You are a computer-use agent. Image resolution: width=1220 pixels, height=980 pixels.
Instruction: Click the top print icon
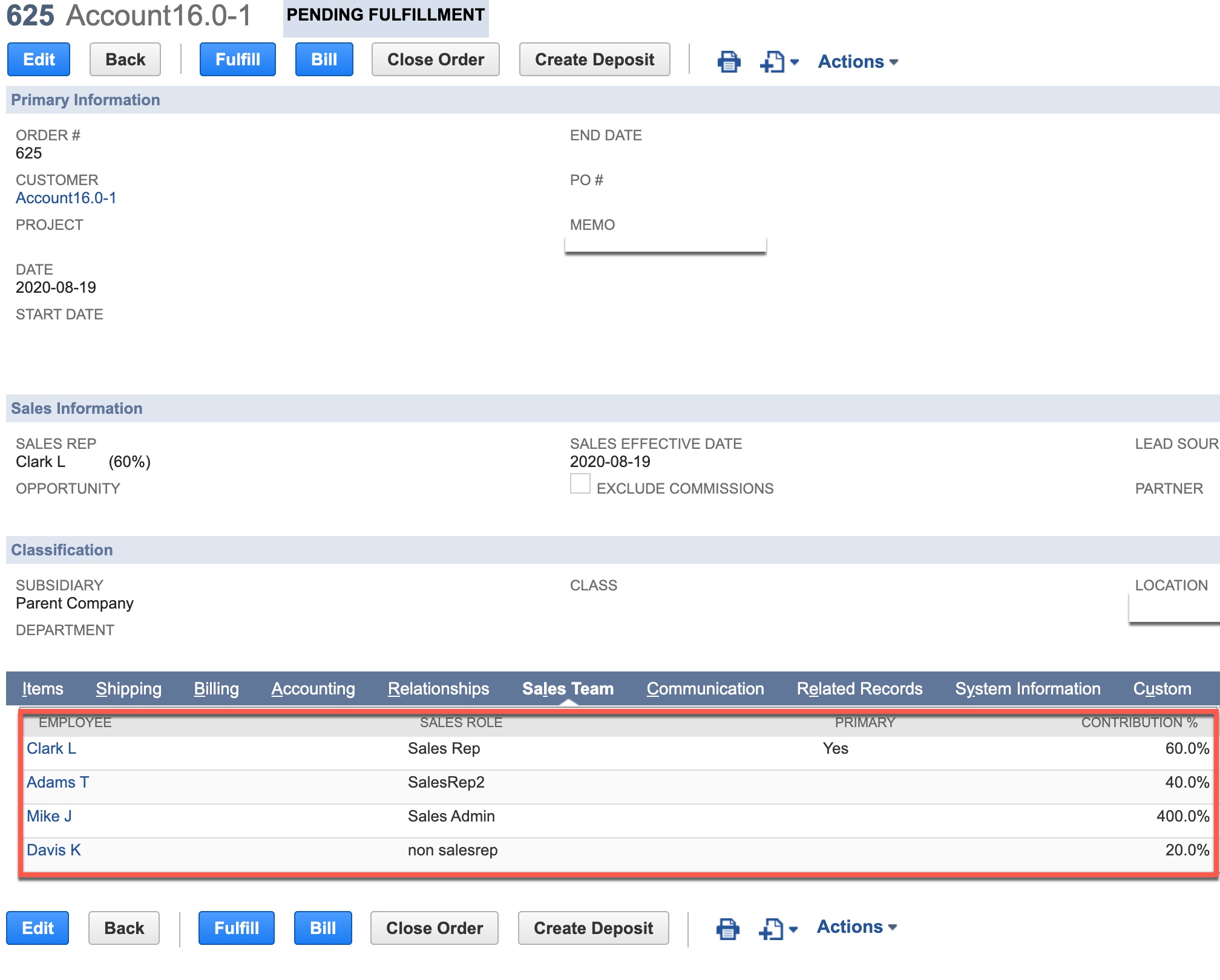point(729,61)
